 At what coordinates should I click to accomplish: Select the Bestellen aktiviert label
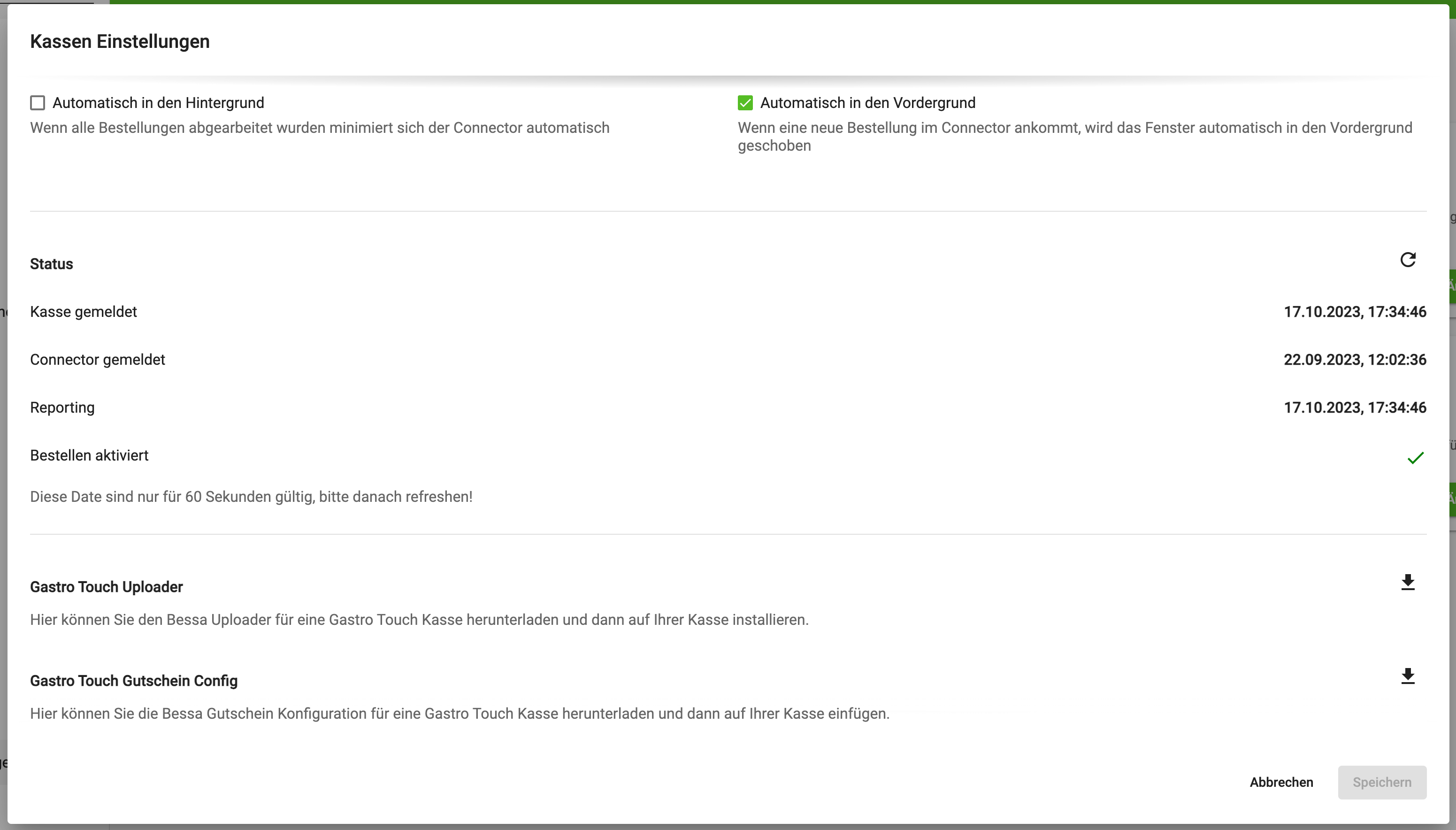89,455
